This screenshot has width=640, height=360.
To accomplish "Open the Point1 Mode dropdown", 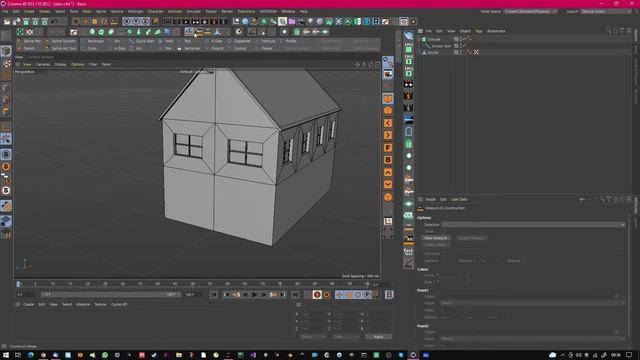I will tap(532, 303).
